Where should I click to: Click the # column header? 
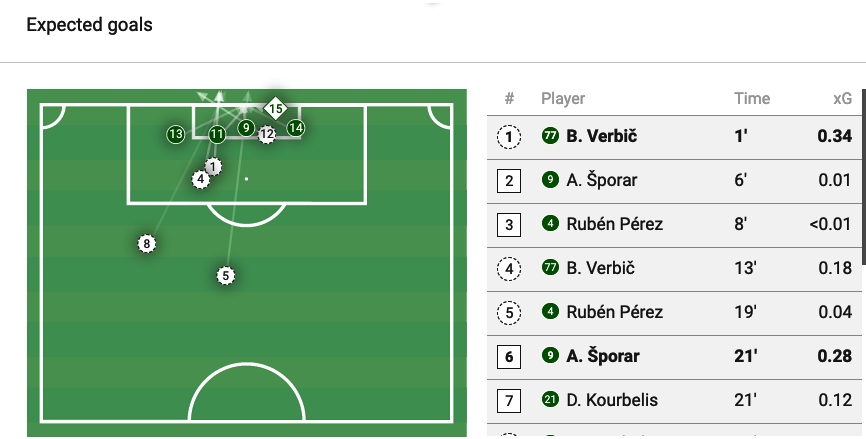click(x=509, y=99)
